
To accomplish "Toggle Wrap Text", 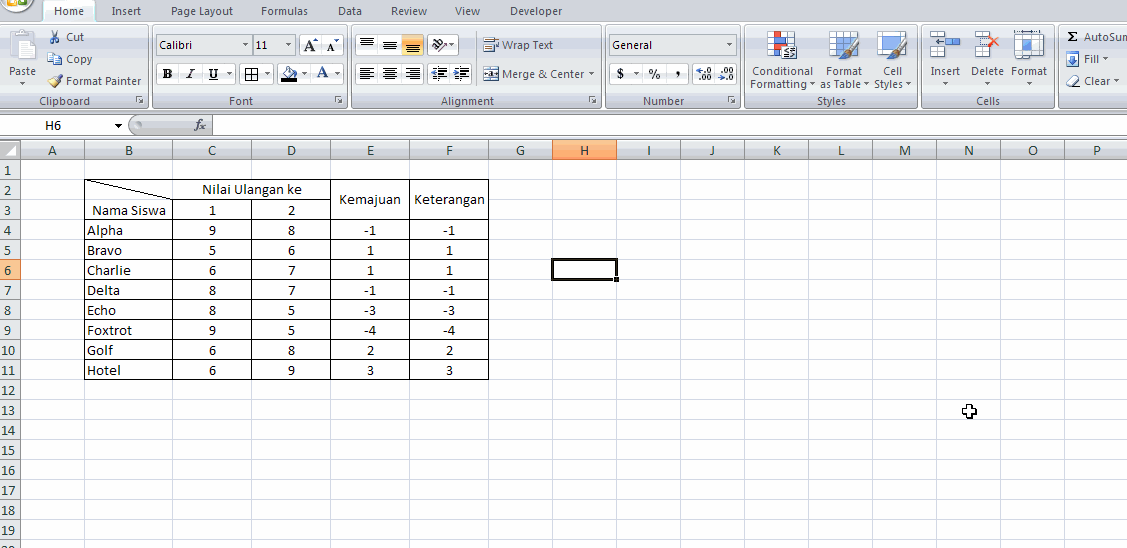I will coord(518,45).
